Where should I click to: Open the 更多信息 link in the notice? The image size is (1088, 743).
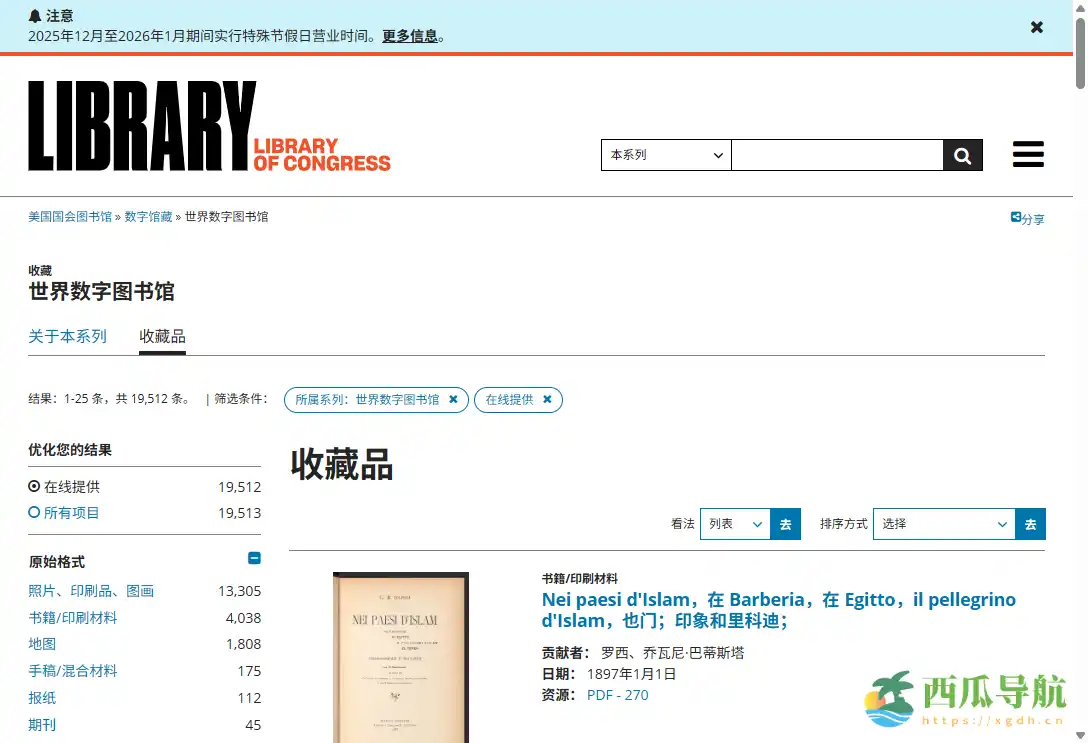click(410, 35)
